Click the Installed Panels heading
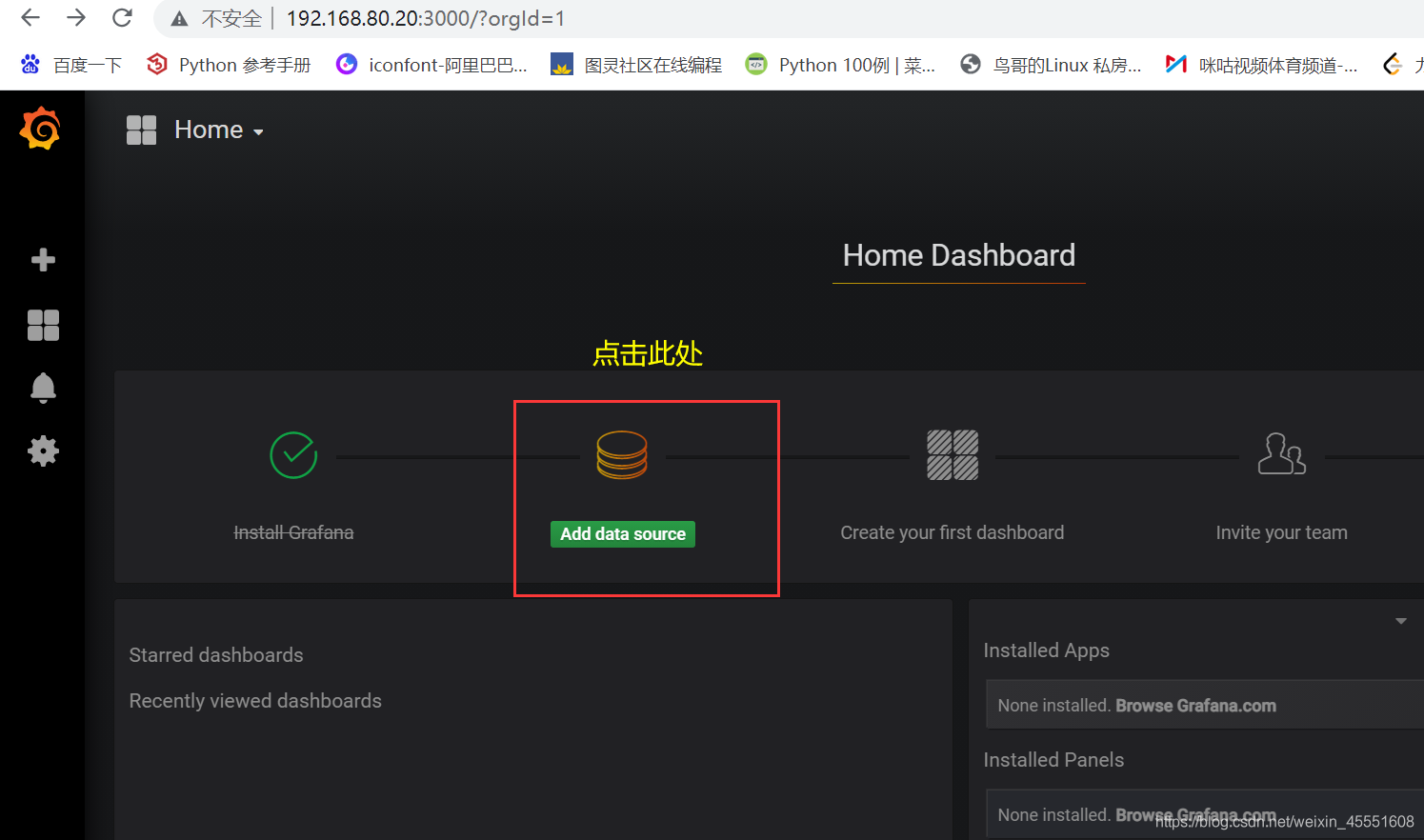This screenshot has width=1424, height=840. click(x=1053, y=760)
